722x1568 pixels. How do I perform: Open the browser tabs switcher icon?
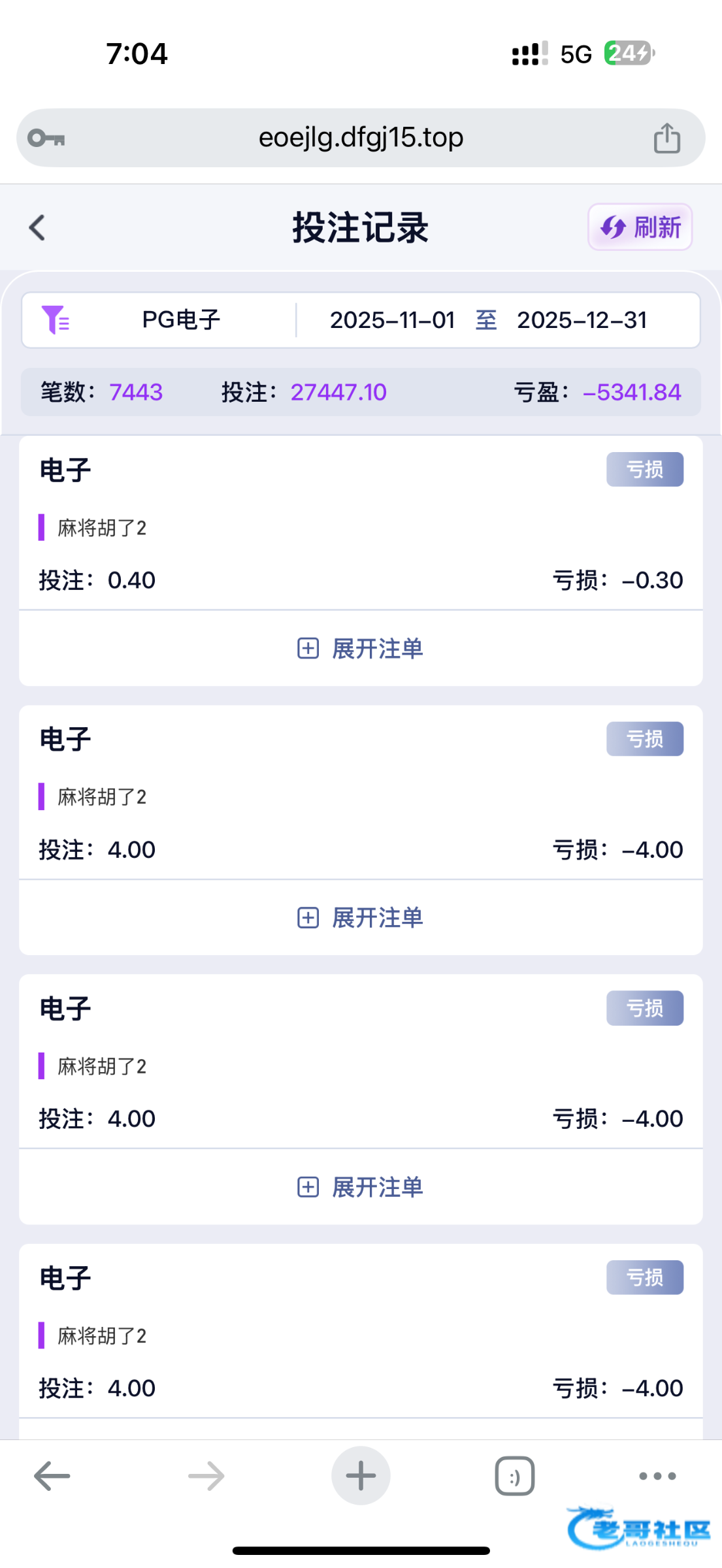coord(515,1476)
